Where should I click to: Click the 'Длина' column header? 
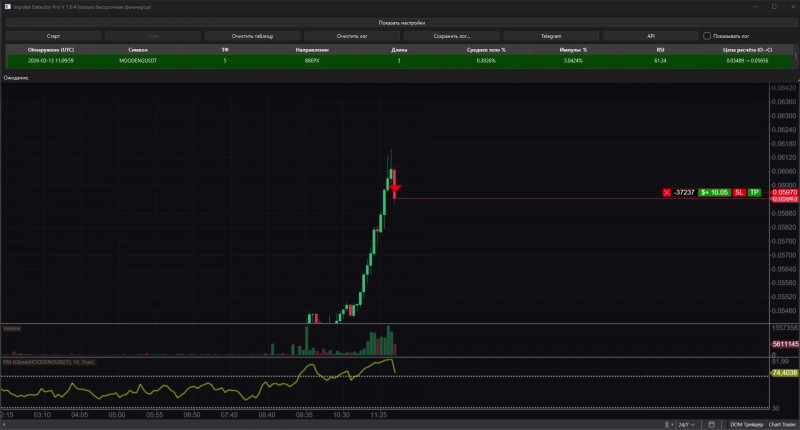399,50
